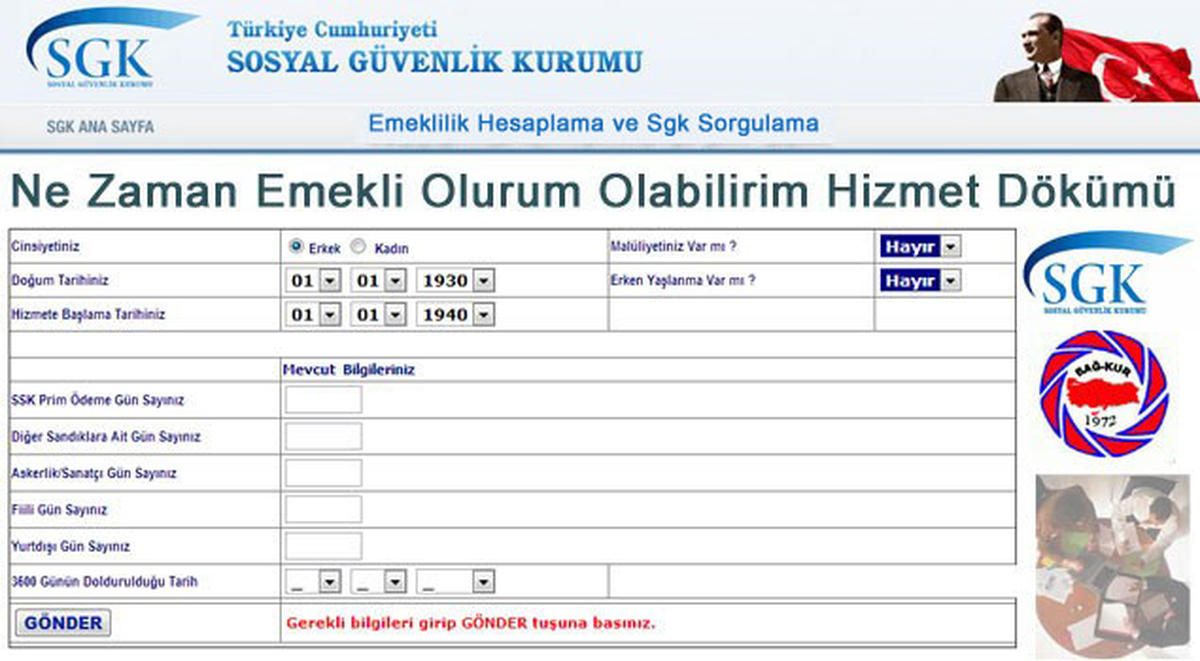This screenshot has width=1200, height=661.
Task: Click SSK Prim Ödeme Gün Sayınız field
Action: (x=323, y=400)
